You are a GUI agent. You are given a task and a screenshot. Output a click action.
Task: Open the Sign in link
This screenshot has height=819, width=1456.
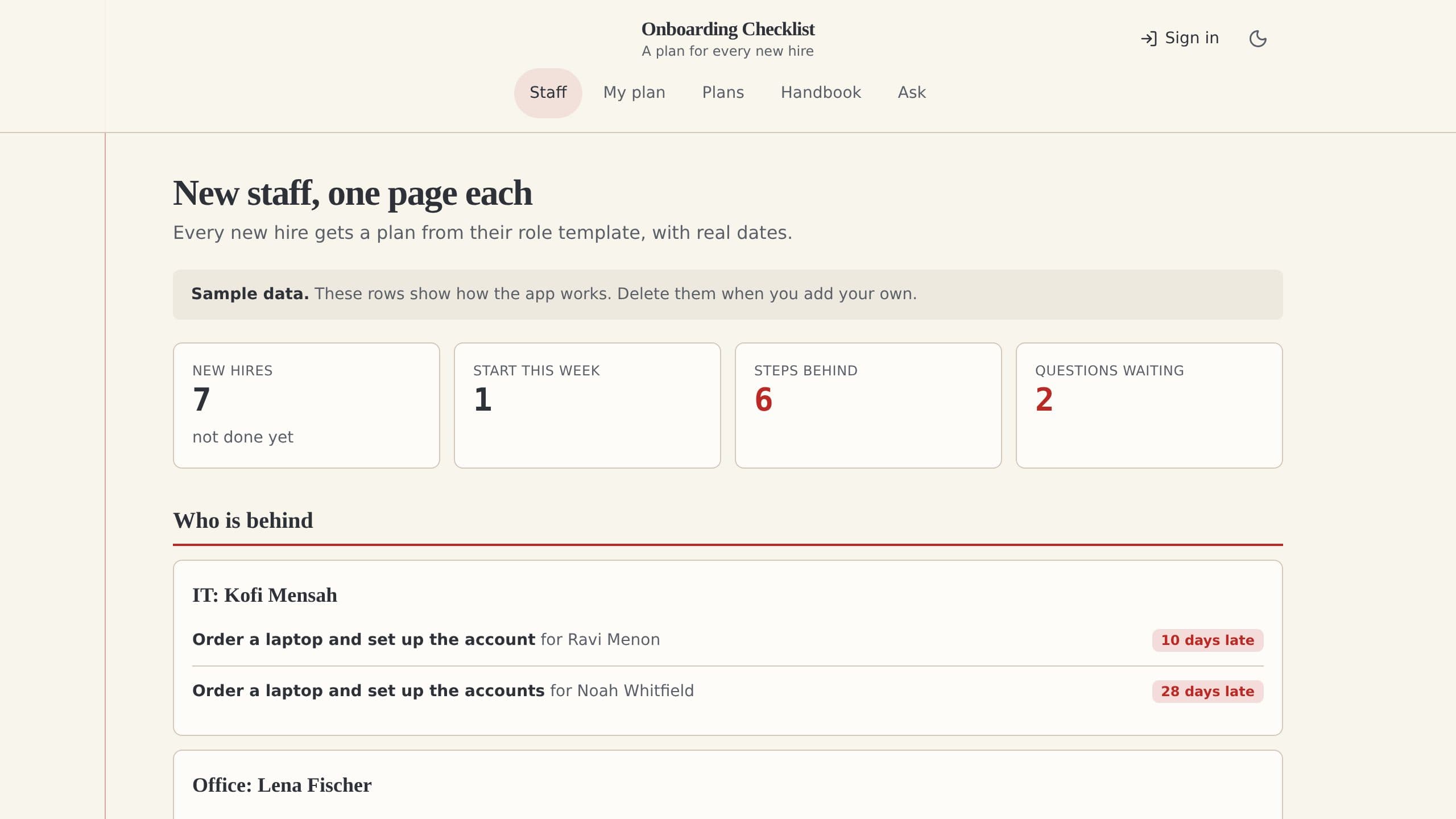[1180, 38]
